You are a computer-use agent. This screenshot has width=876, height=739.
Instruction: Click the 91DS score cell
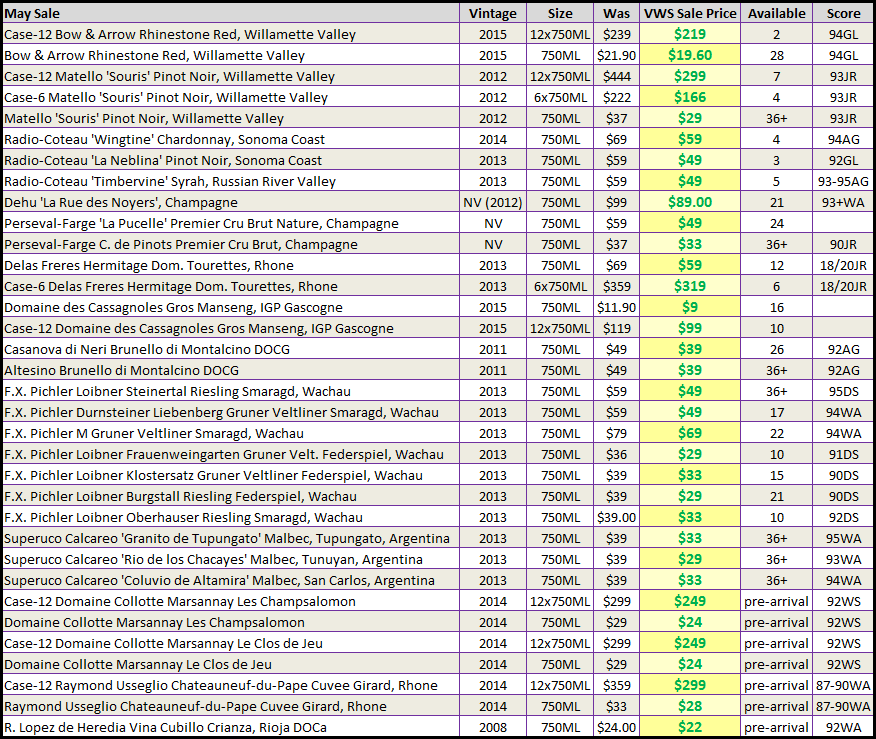point(843,455)
